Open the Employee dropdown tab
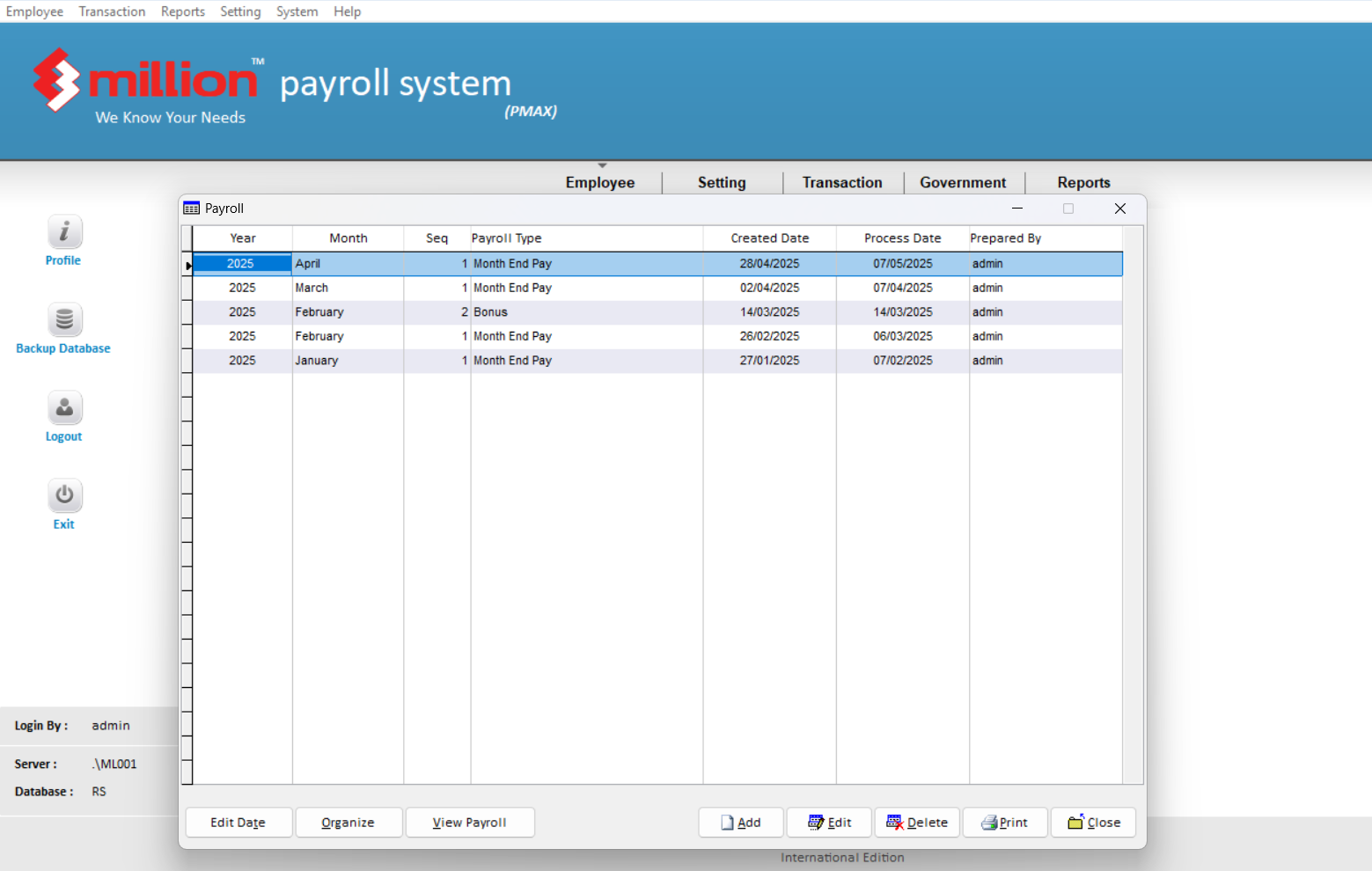 [600, 182]
